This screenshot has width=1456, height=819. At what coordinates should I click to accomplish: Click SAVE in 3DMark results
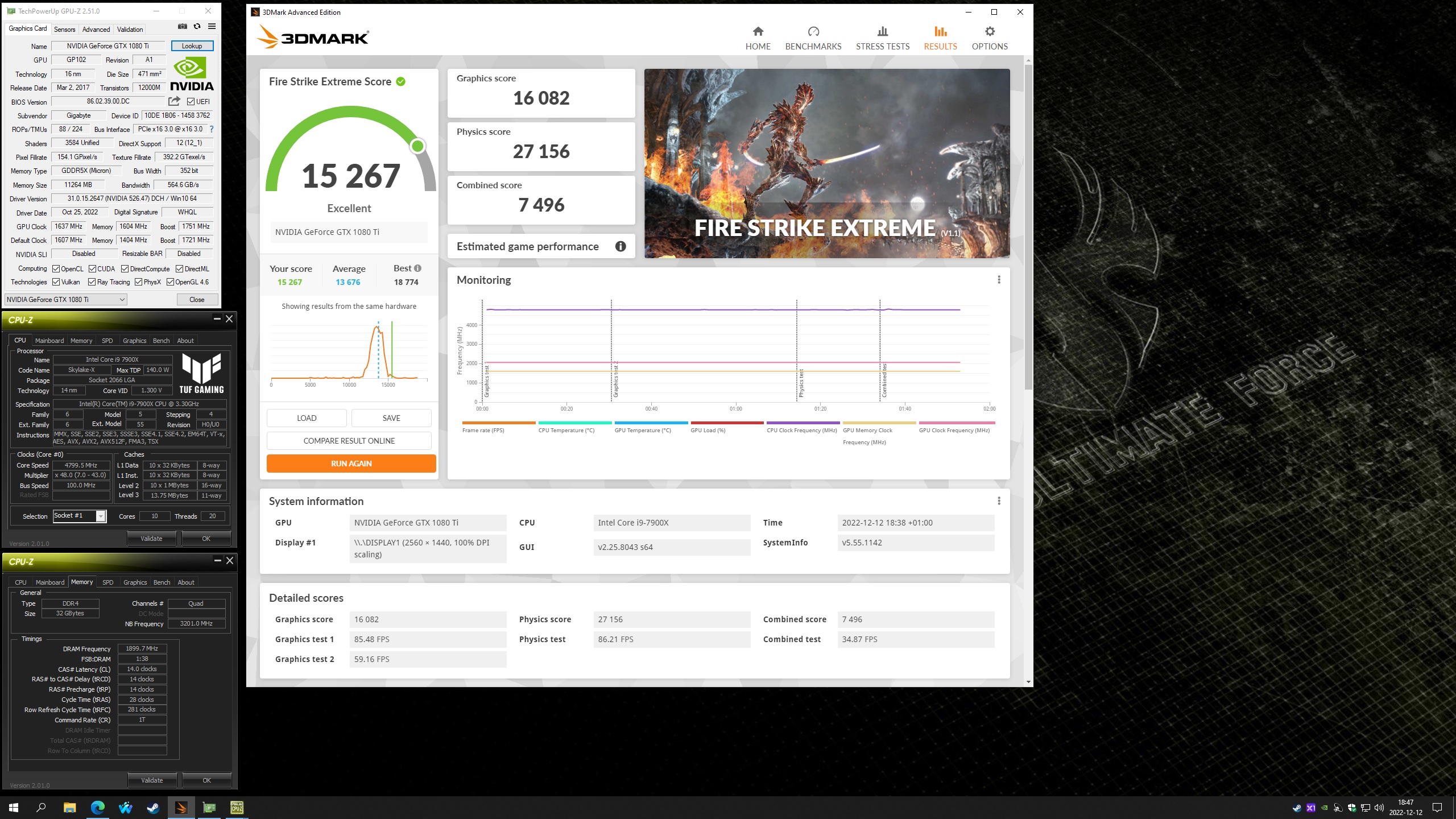point(391,418)
